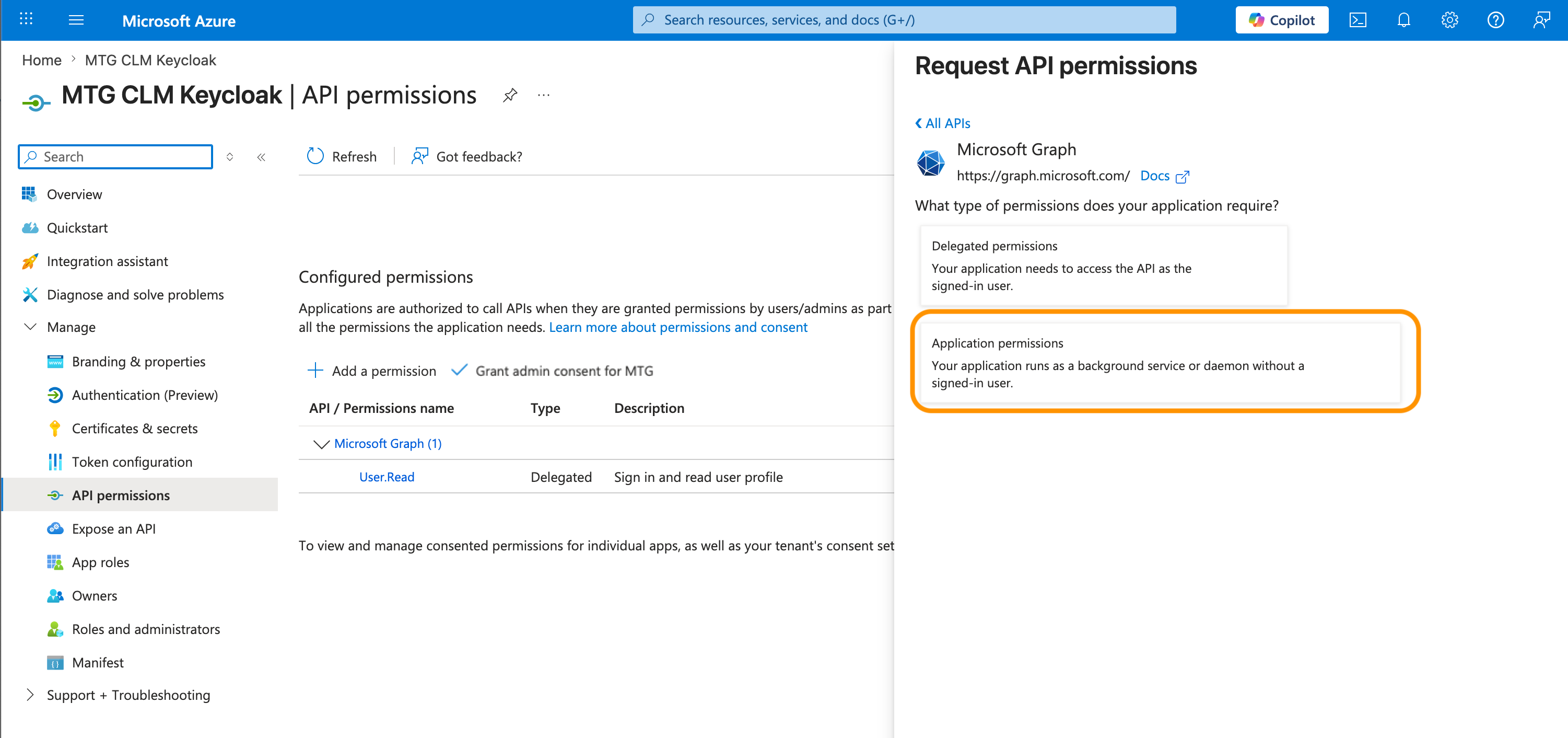Go back to All APIs
The width and height of the screenshot is (1568, 738).
(943, 123)
